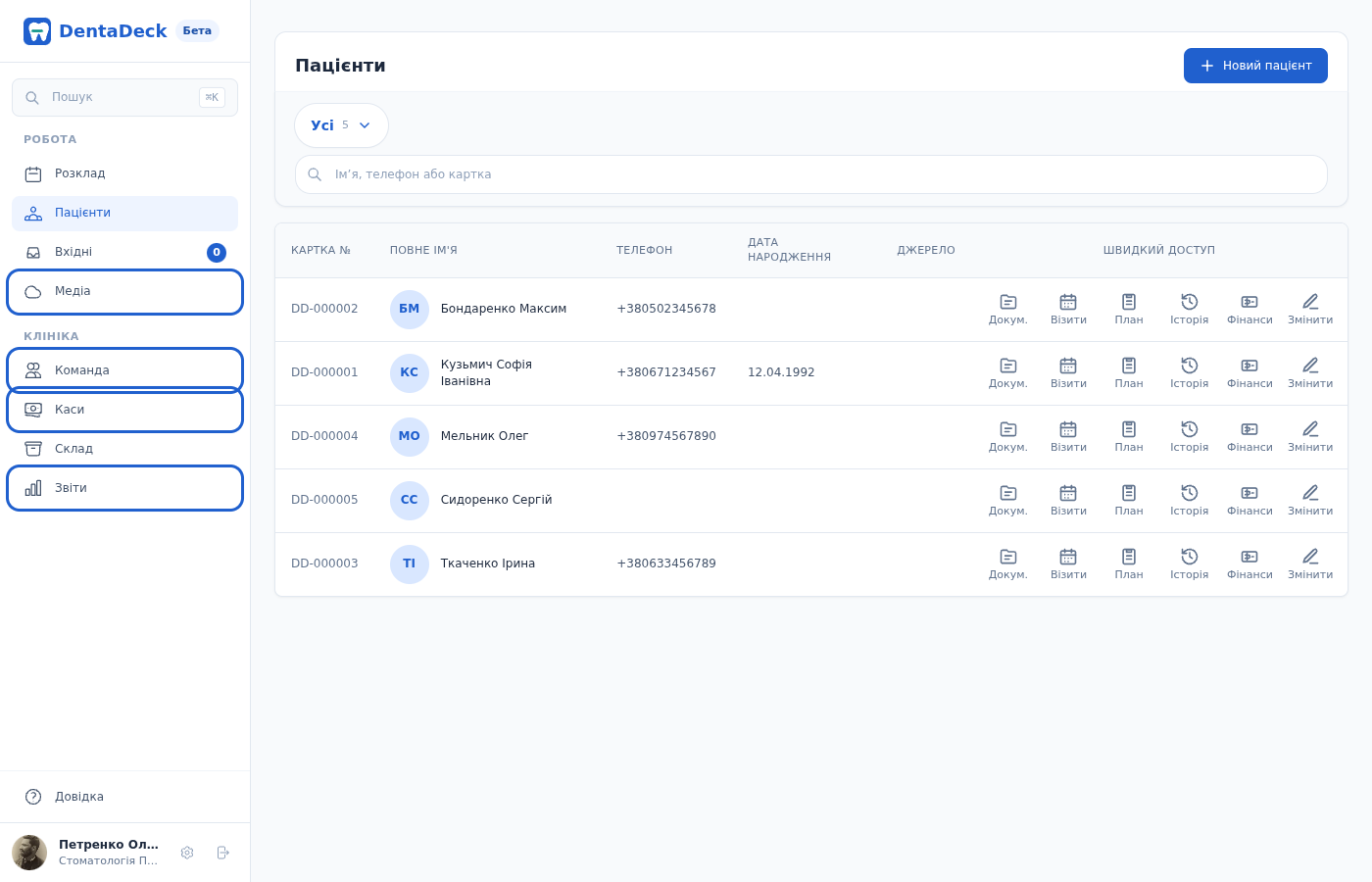Open treatment plan for Сидоренко Сергій
This screenshot has height=882, width=1372.
click(1129, 501)
